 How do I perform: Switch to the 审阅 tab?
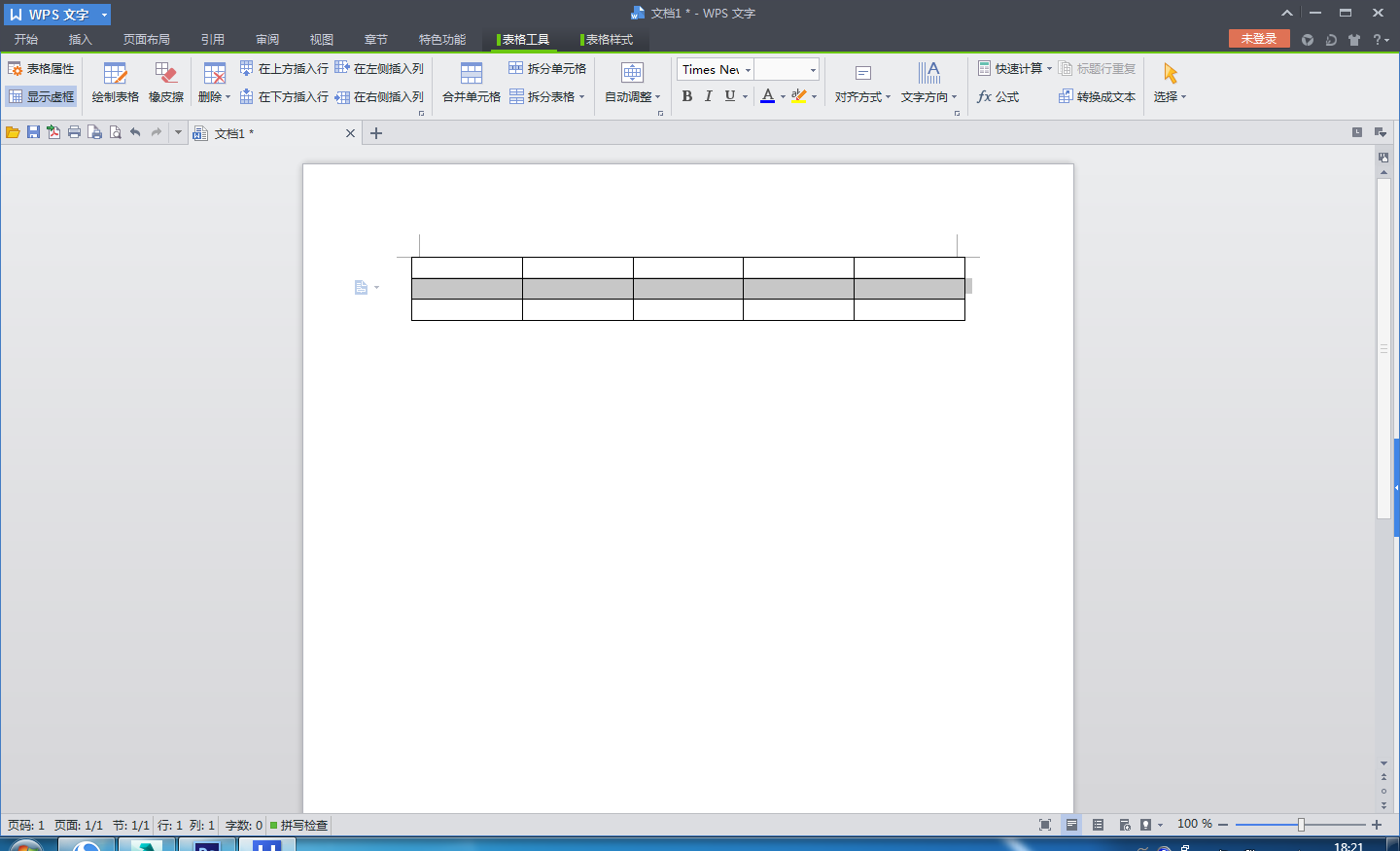pyautogui.click(x=267, y=40)
